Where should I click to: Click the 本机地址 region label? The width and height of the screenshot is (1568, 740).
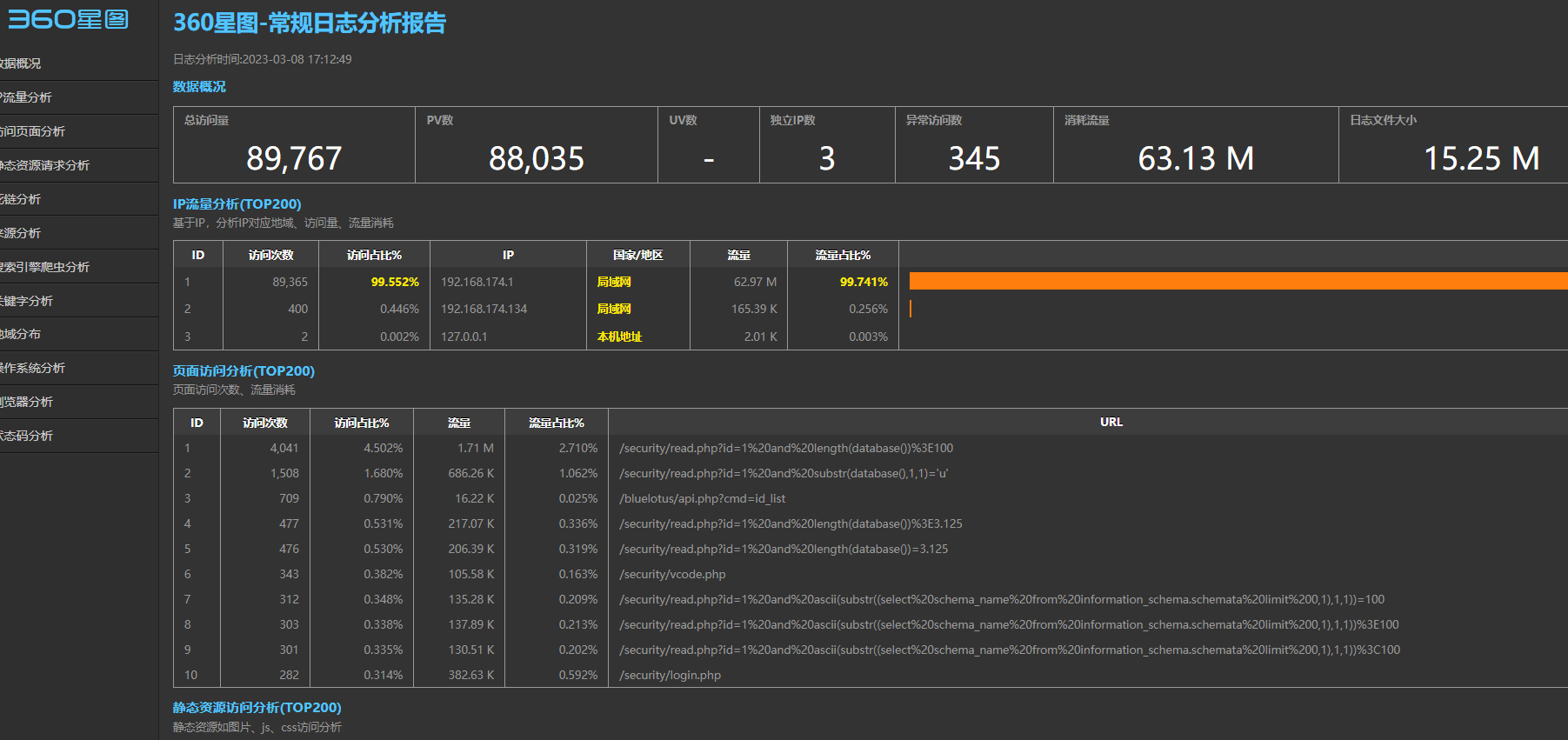click(619, 337)
